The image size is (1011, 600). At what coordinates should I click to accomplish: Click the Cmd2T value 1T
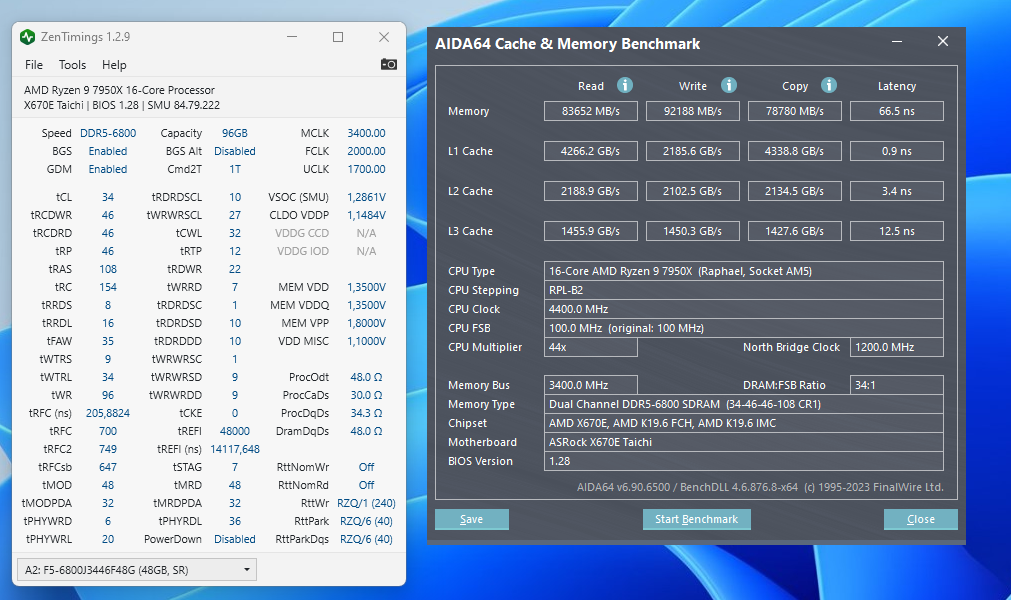(x=235, y=169)
